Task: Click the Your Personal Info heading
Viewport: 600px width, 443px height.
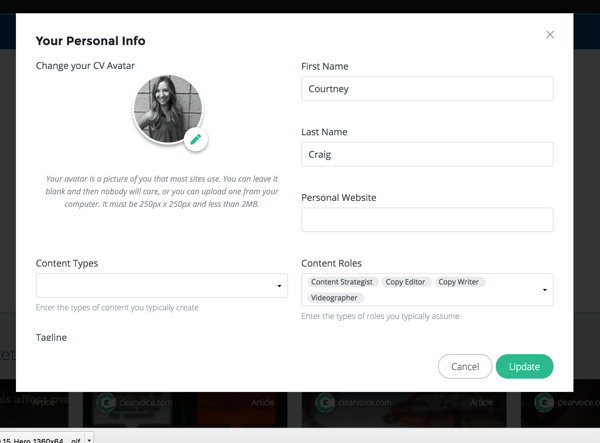Action: click(91, 41)
